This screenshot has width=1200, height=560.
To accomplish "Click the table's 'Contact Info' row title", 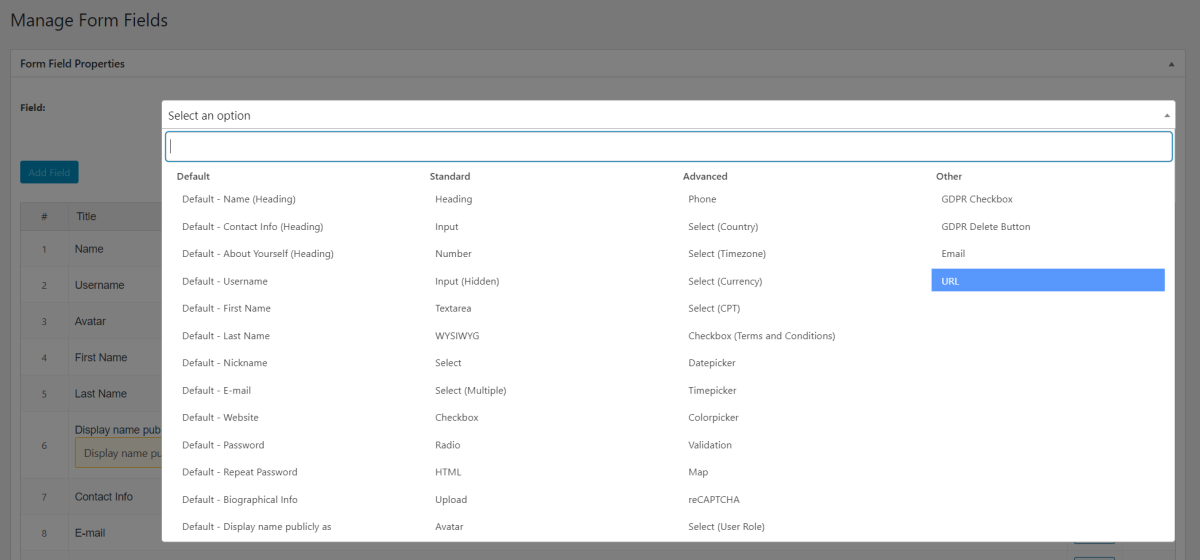I will pyautogui.click(x=103, y=496).
